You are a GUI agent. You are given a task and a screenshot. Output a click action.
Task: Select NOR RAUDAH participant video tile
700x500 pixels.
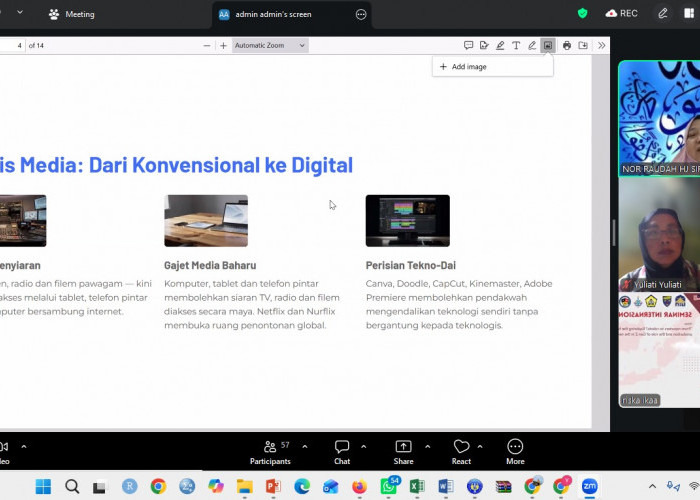(x=659, y=118)
